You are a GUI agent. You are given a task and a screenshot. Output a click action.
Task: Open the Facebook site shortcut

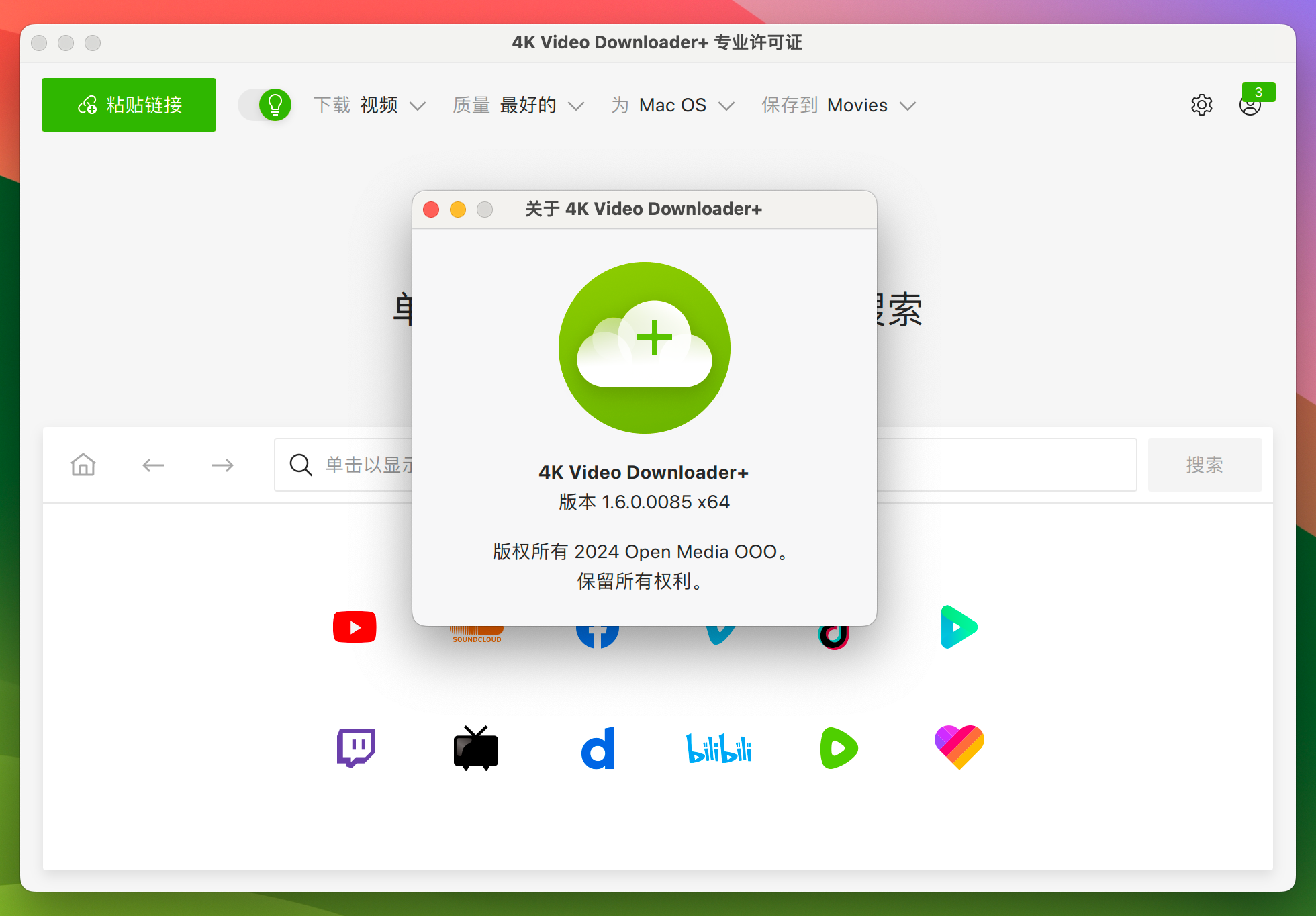(x=598, y=636)
